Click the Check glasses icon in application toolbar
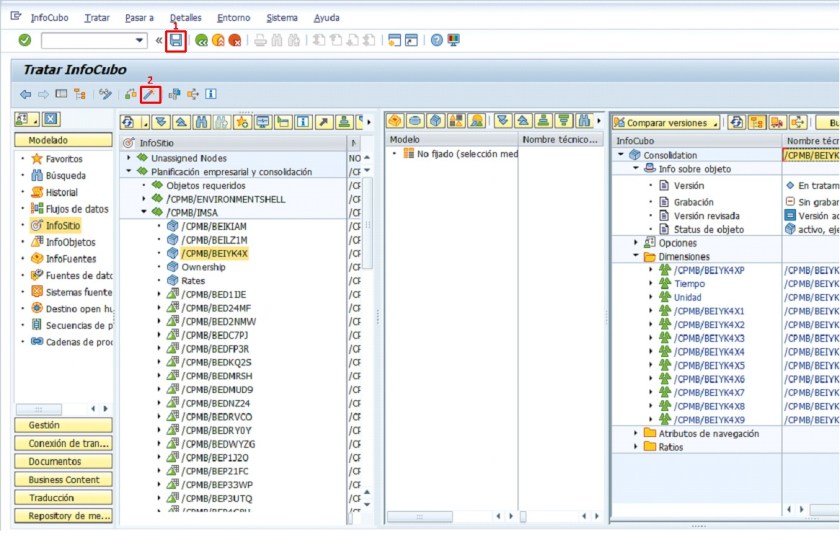The height and width of the screenshot is (540, 840). click(x=105, y=94)
